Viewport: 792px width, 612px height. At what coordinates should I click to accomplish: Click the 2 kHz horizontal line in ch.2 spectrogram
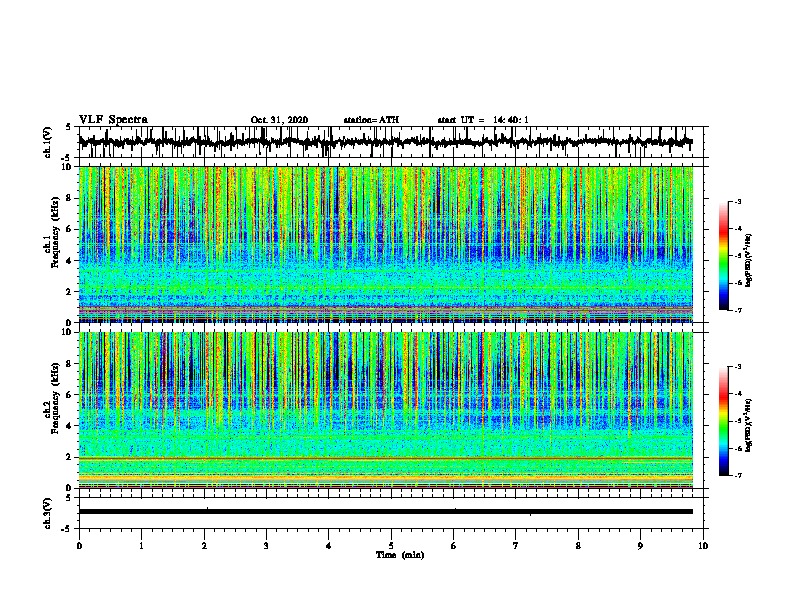point(386,458)
